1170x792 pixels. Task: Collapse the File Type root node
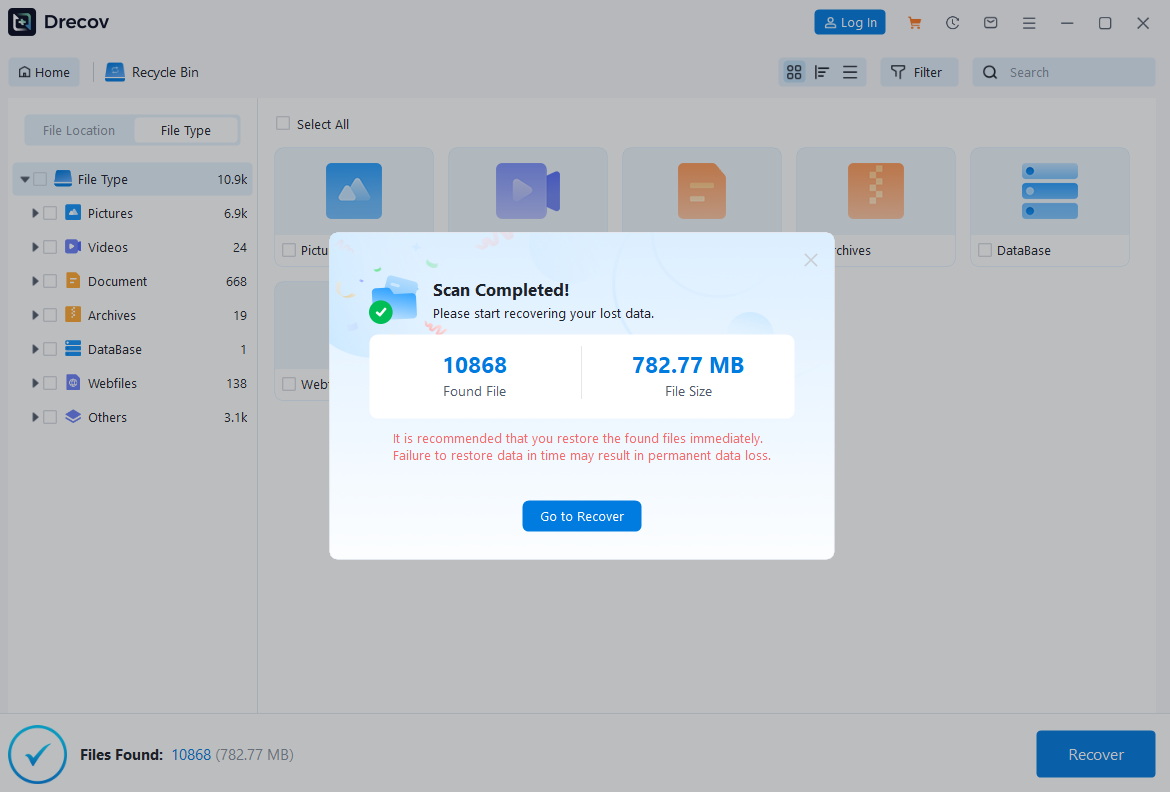pyautogui.click(x=25, y=180)
